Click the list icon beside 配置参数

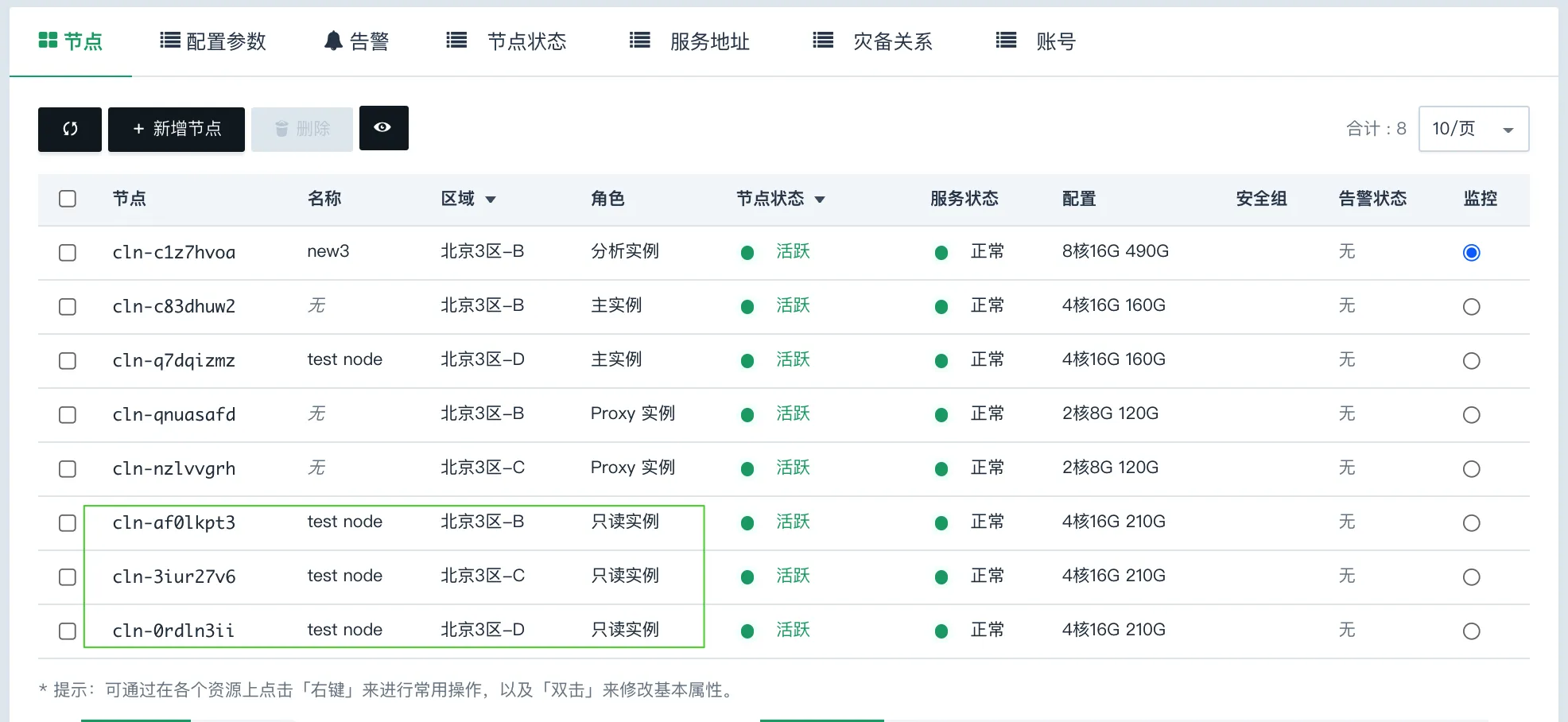pyautogui.click(x=169, y=41)
